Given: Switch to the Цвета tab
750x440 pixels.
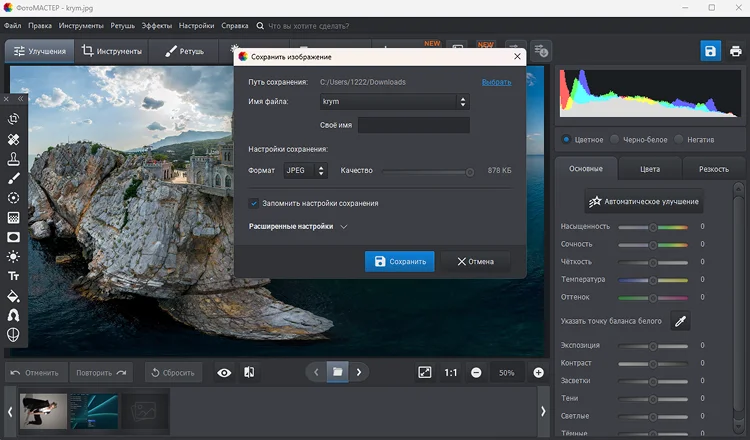Looking at the screenshot, I should (650, 169).
